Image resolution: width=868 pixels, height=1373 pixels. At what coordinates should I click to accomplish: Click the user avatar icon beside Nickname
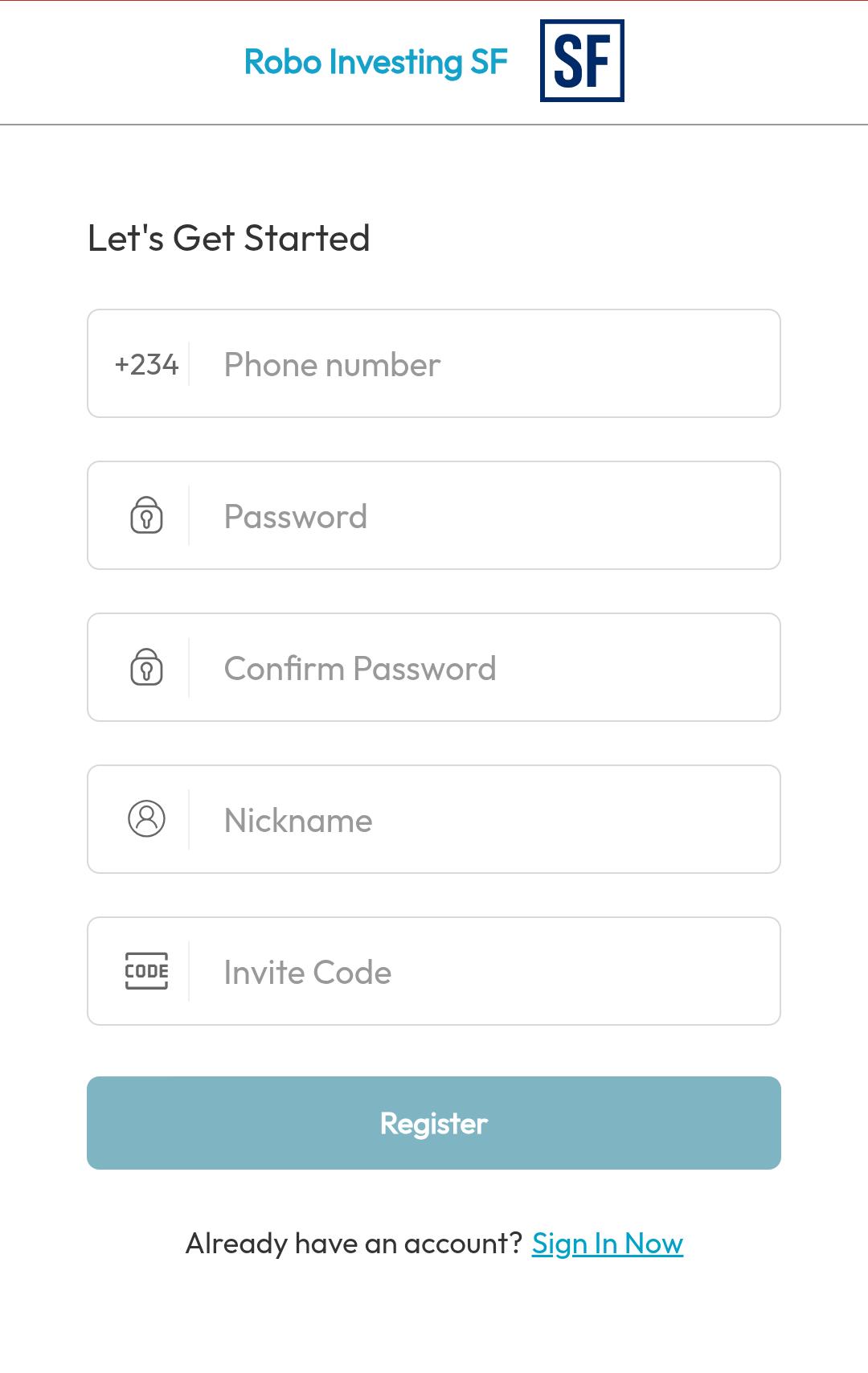[x=146, y=819]
